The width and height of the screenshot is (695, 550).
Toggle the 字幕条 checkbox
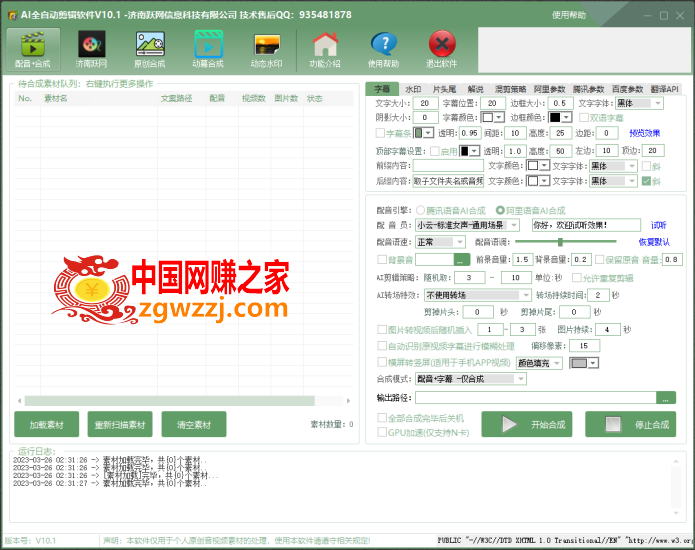point(380,133)
